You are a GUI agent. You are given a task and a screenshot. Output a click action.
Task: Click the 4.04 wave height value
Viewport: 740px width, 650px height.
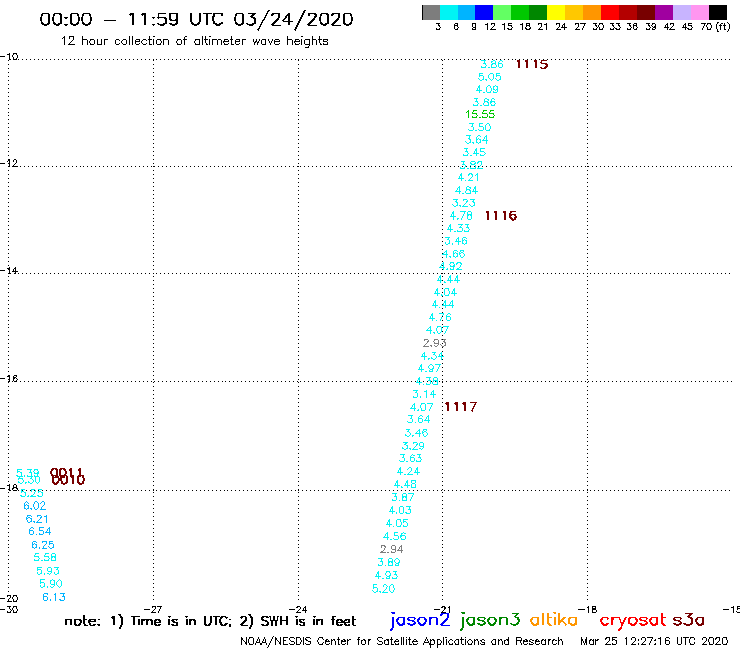(x=445, y=292)
